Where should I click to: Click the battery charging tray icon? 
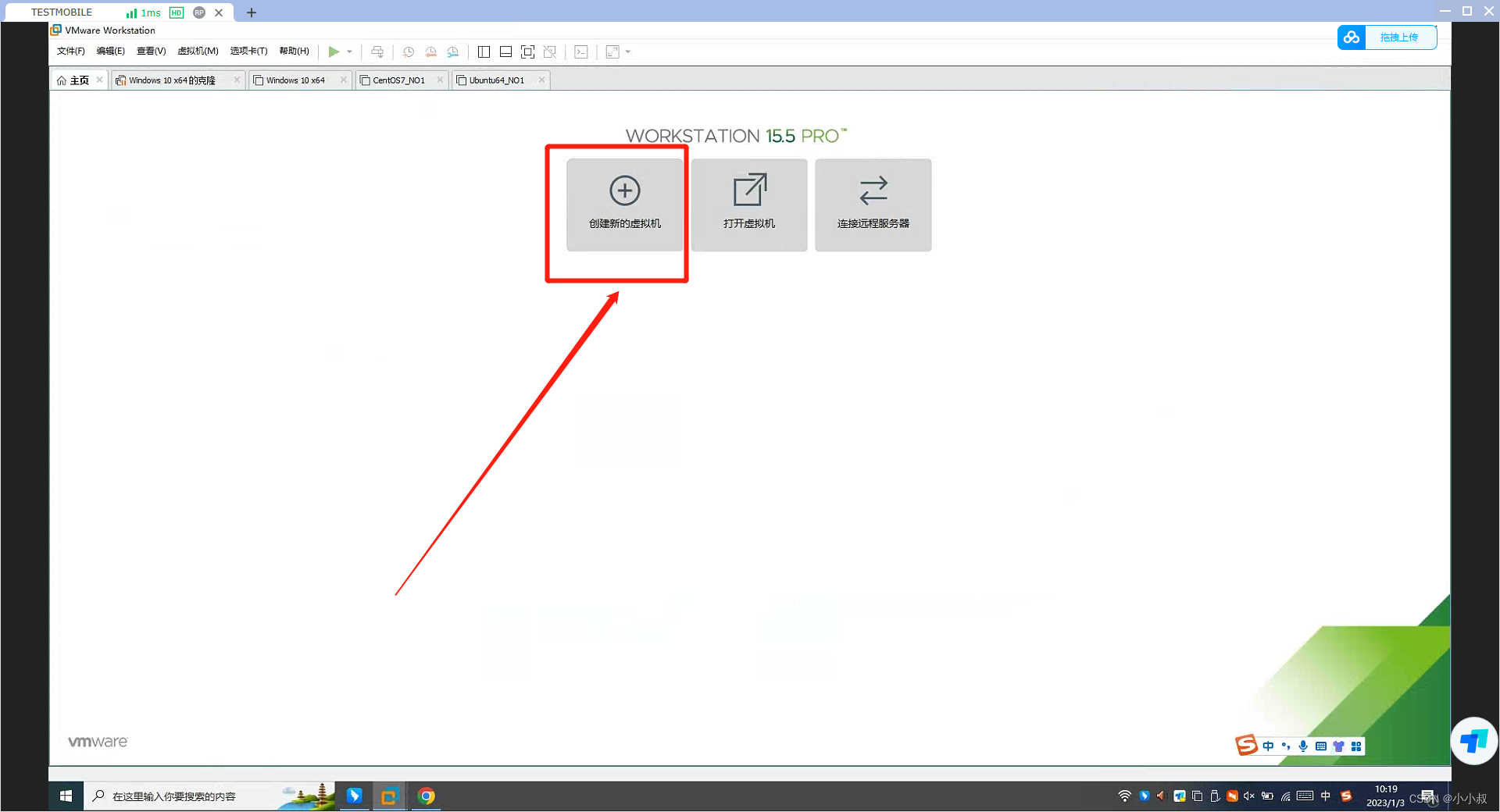(1267, 796)
